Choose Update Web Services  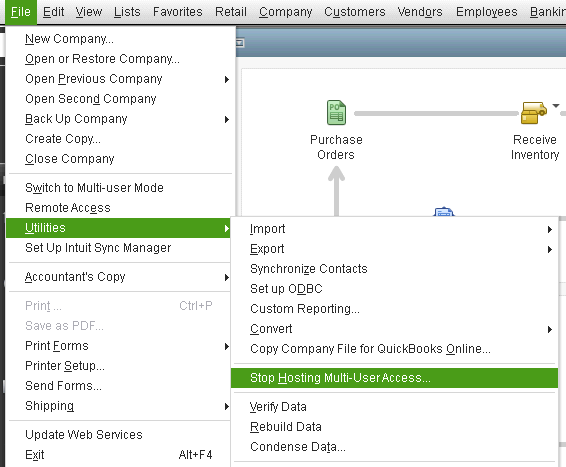(119, 435)
